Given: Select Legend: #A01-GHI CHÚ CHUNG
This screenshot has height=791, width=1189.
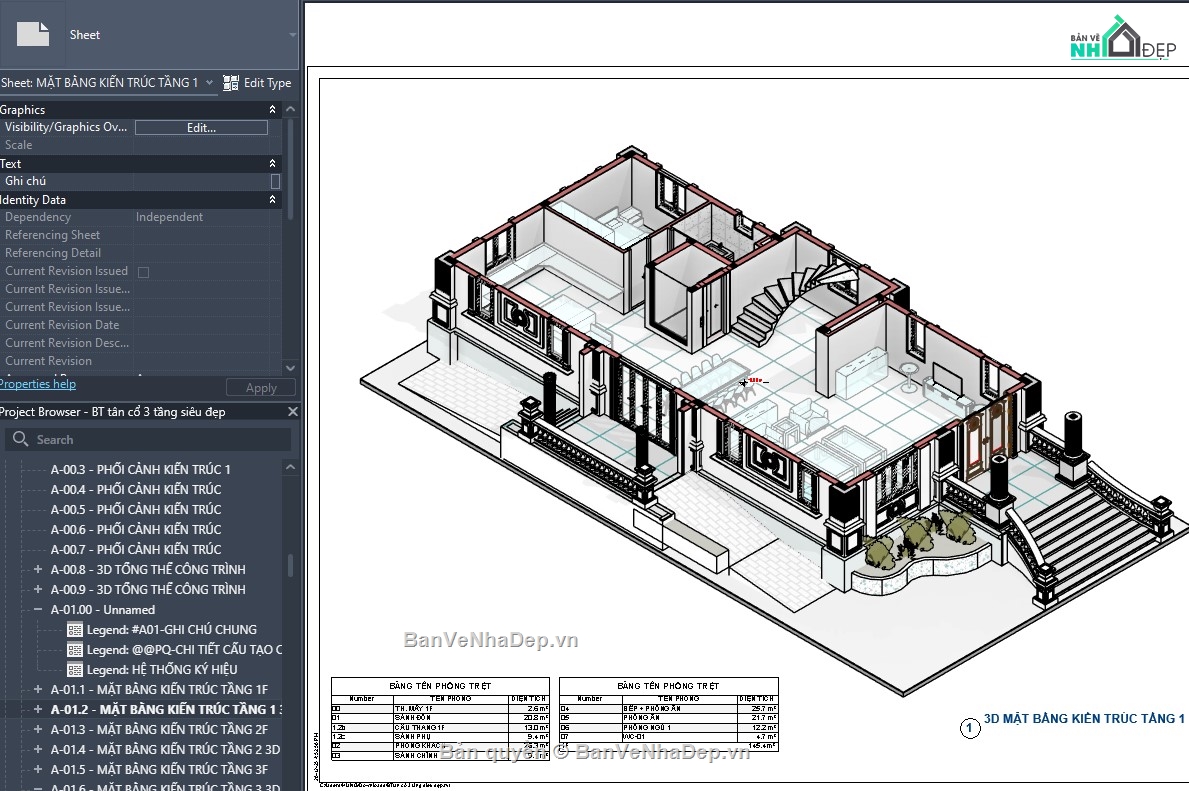Looking at the screenshot, I should (171, 629).
